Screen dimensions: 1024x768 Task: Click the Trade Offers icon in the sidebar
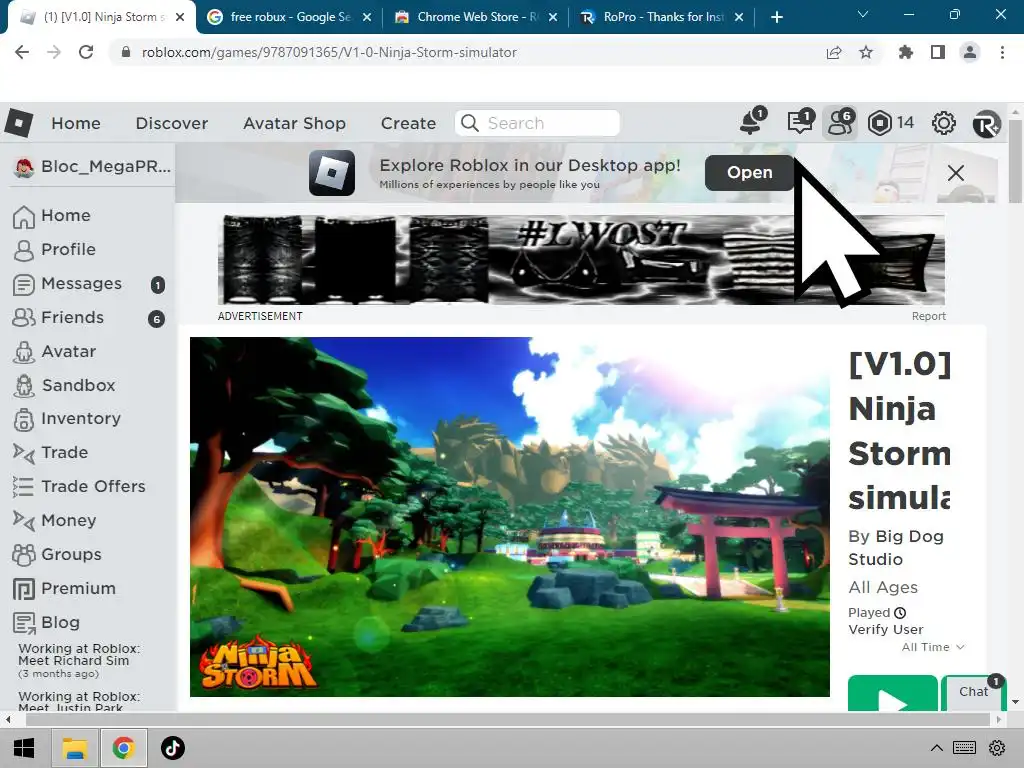(23, 487)
